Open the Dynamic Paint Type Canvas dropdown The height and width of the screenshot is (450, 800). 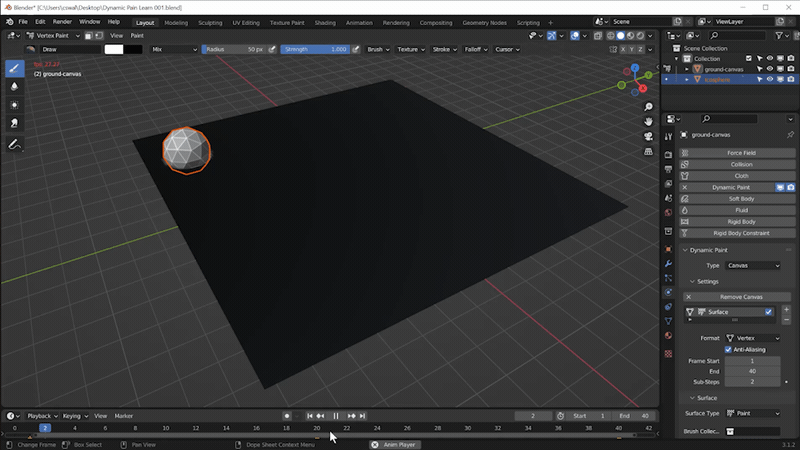pos(753,265)
